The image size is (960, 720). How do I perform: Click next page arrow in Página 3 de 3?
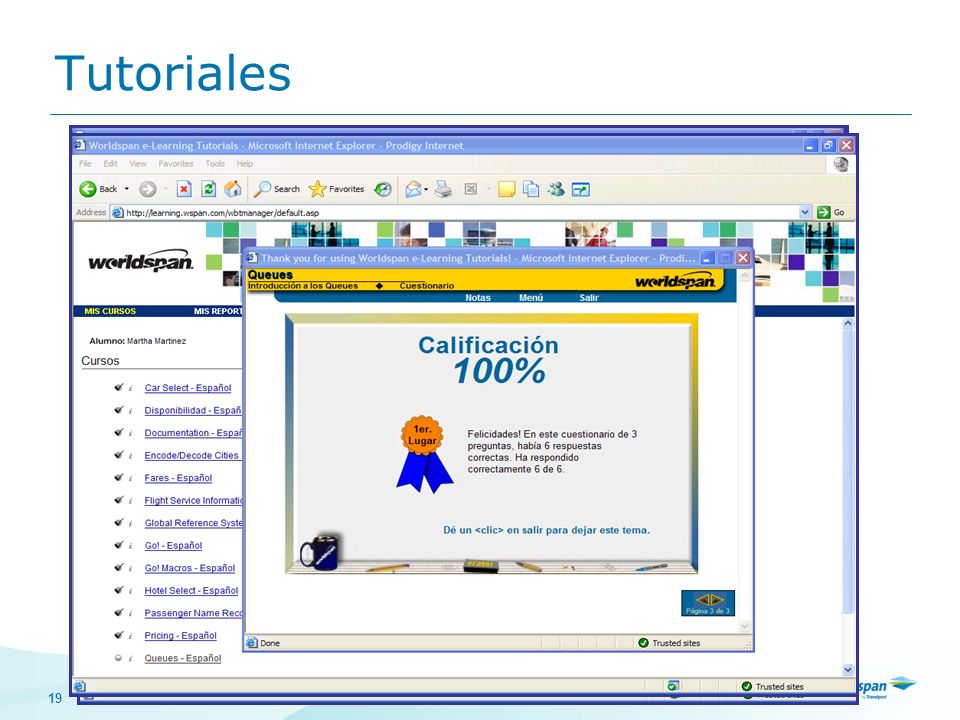(x=716, y=599)
